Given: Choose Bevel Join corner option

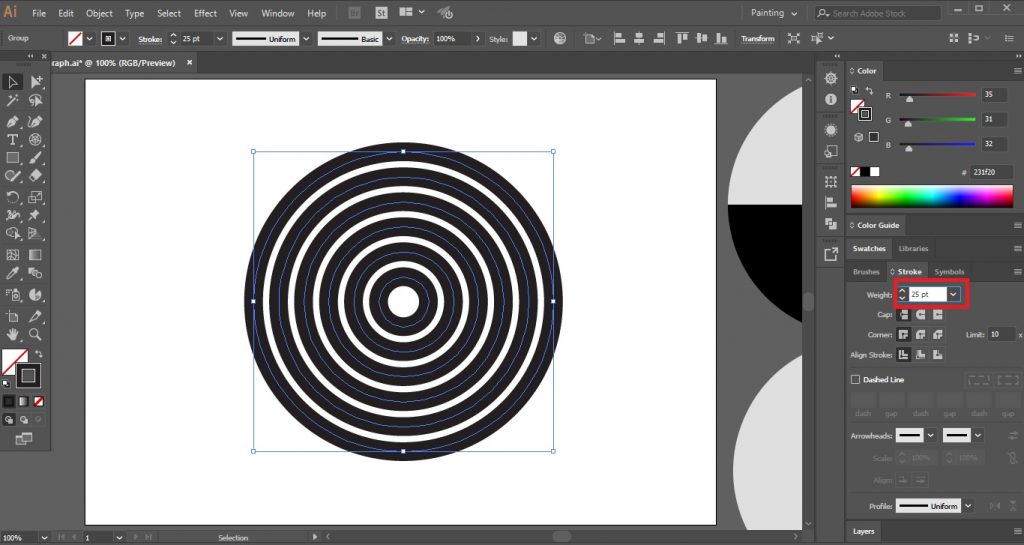Looking at the screenshot, I should pyautogui.click(x=938, y=335).
